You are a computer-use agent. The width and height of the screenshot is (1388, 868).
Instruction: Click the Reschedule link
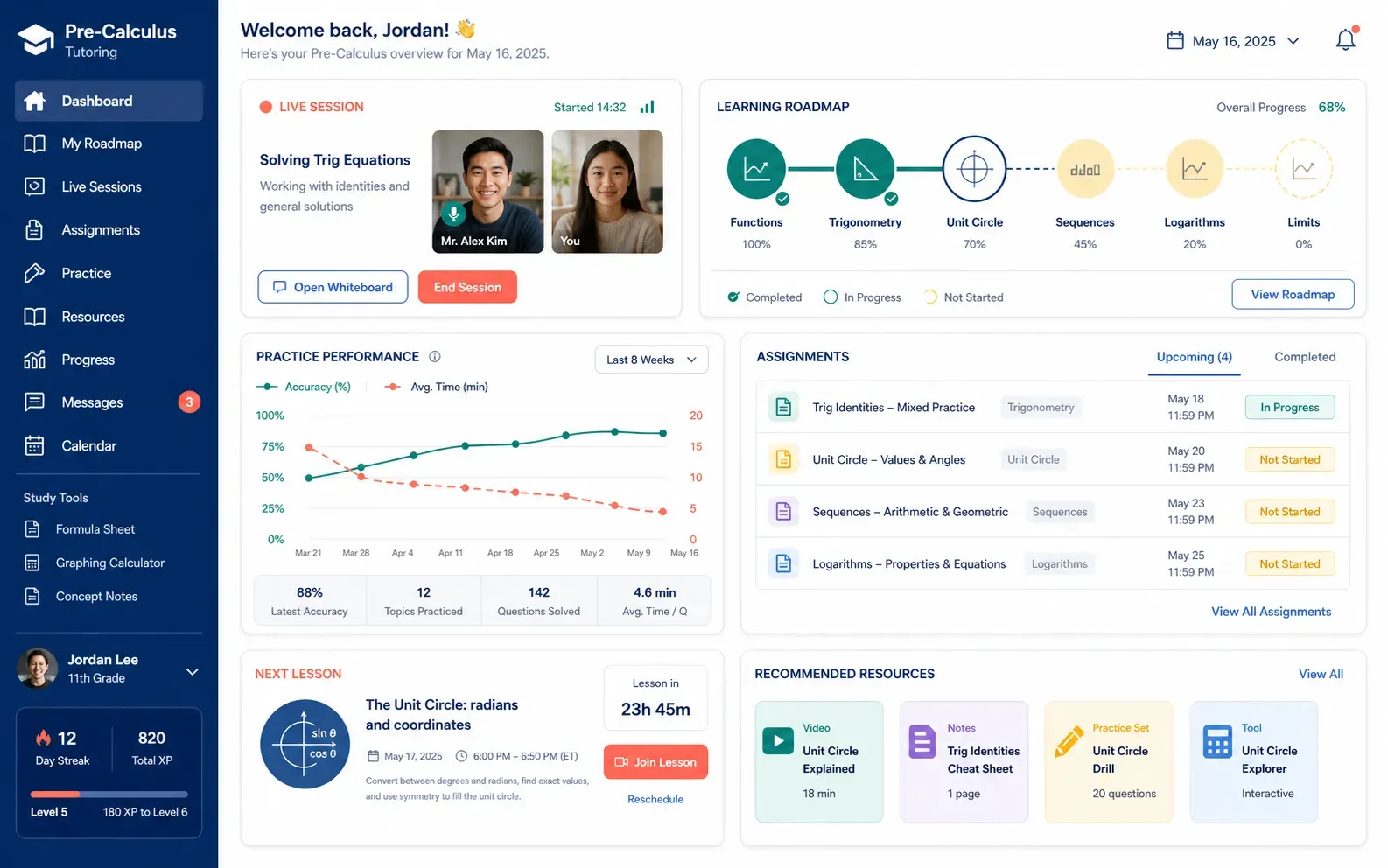coord(655,799)
